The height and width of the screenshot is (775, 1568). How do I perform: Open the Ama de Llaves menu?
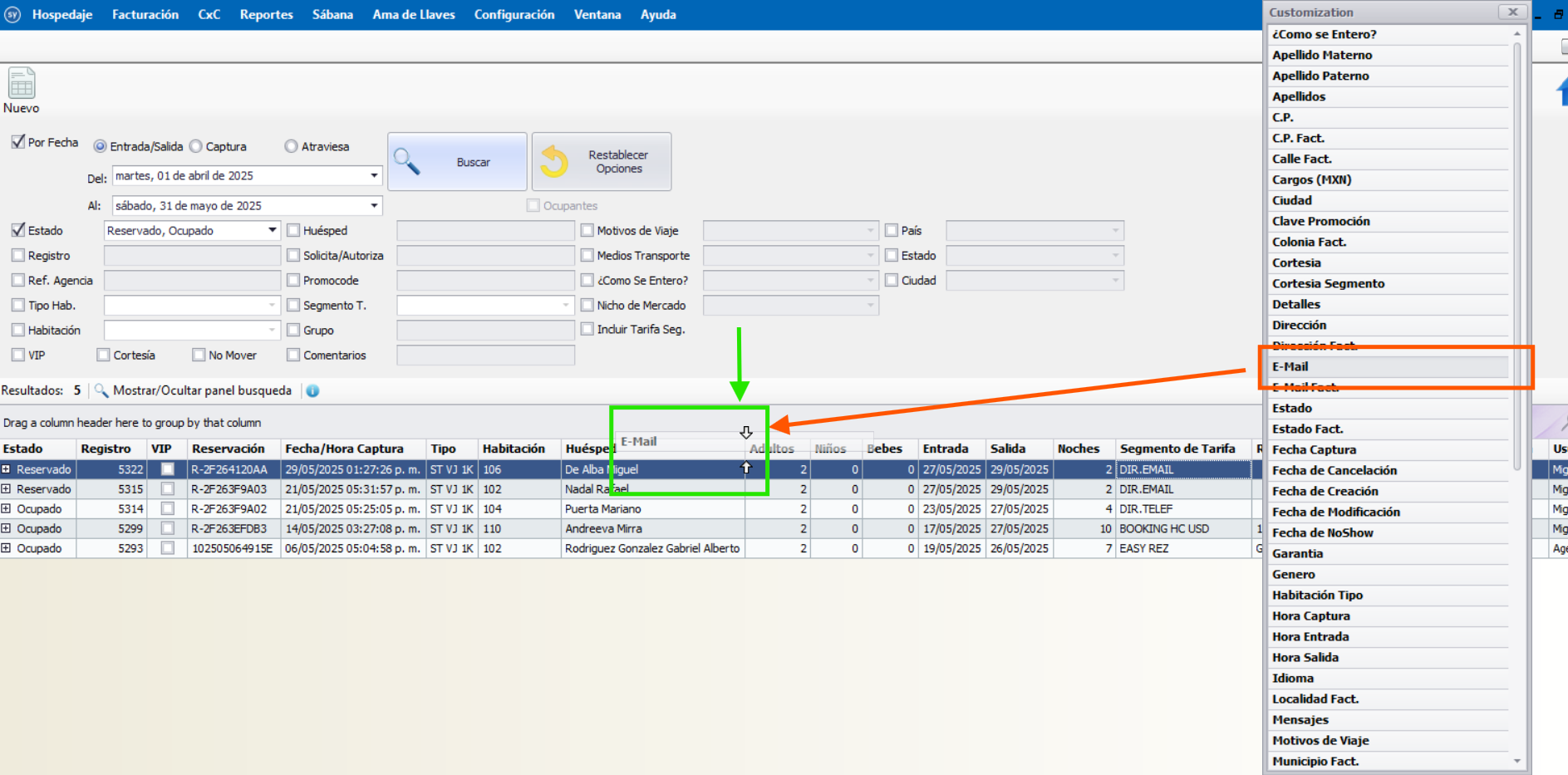click(x=413, y=15)
